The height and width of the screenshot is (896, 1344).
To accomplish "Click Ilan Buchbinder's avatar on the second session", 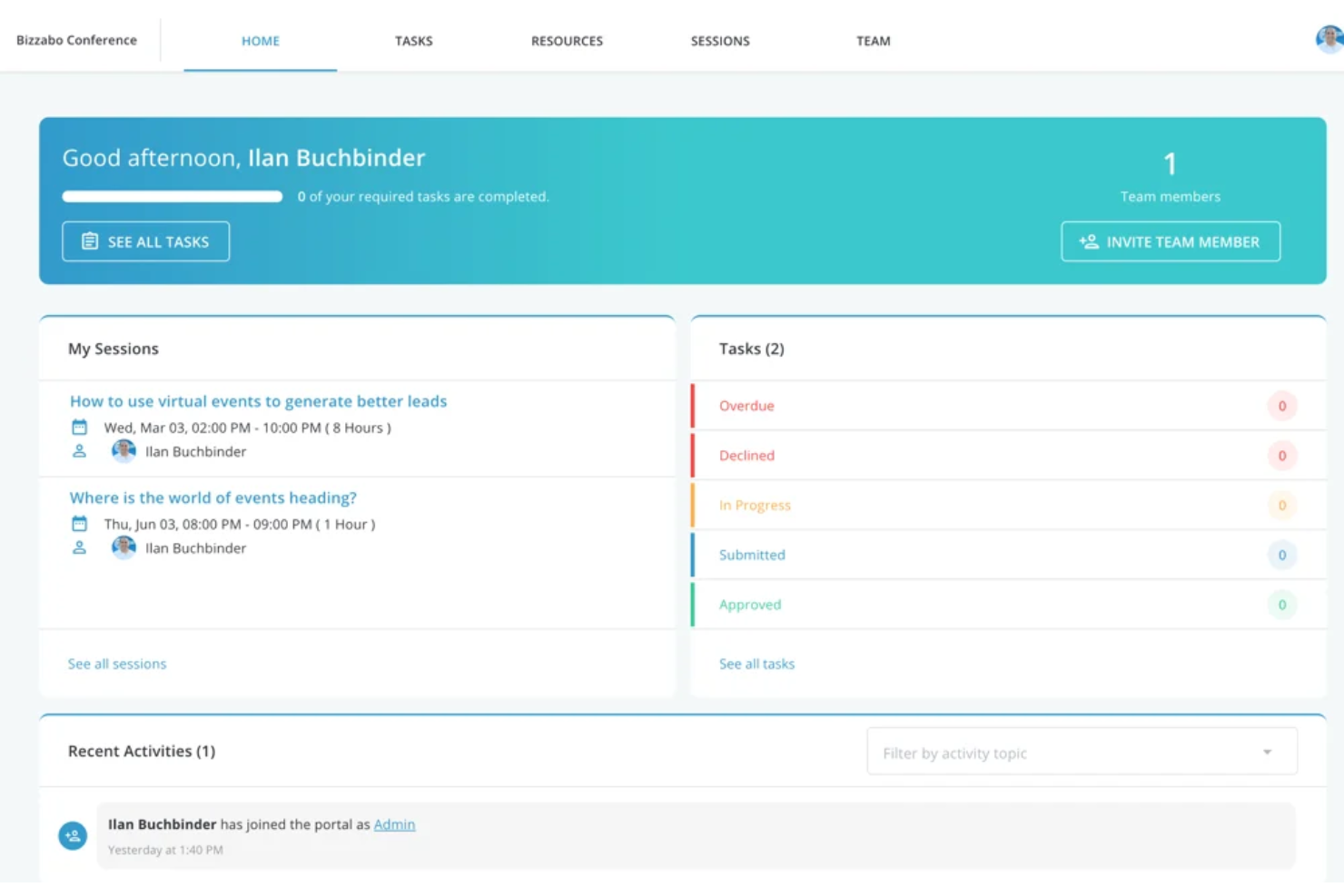I will pyautogui.click(x=124, y=546).
